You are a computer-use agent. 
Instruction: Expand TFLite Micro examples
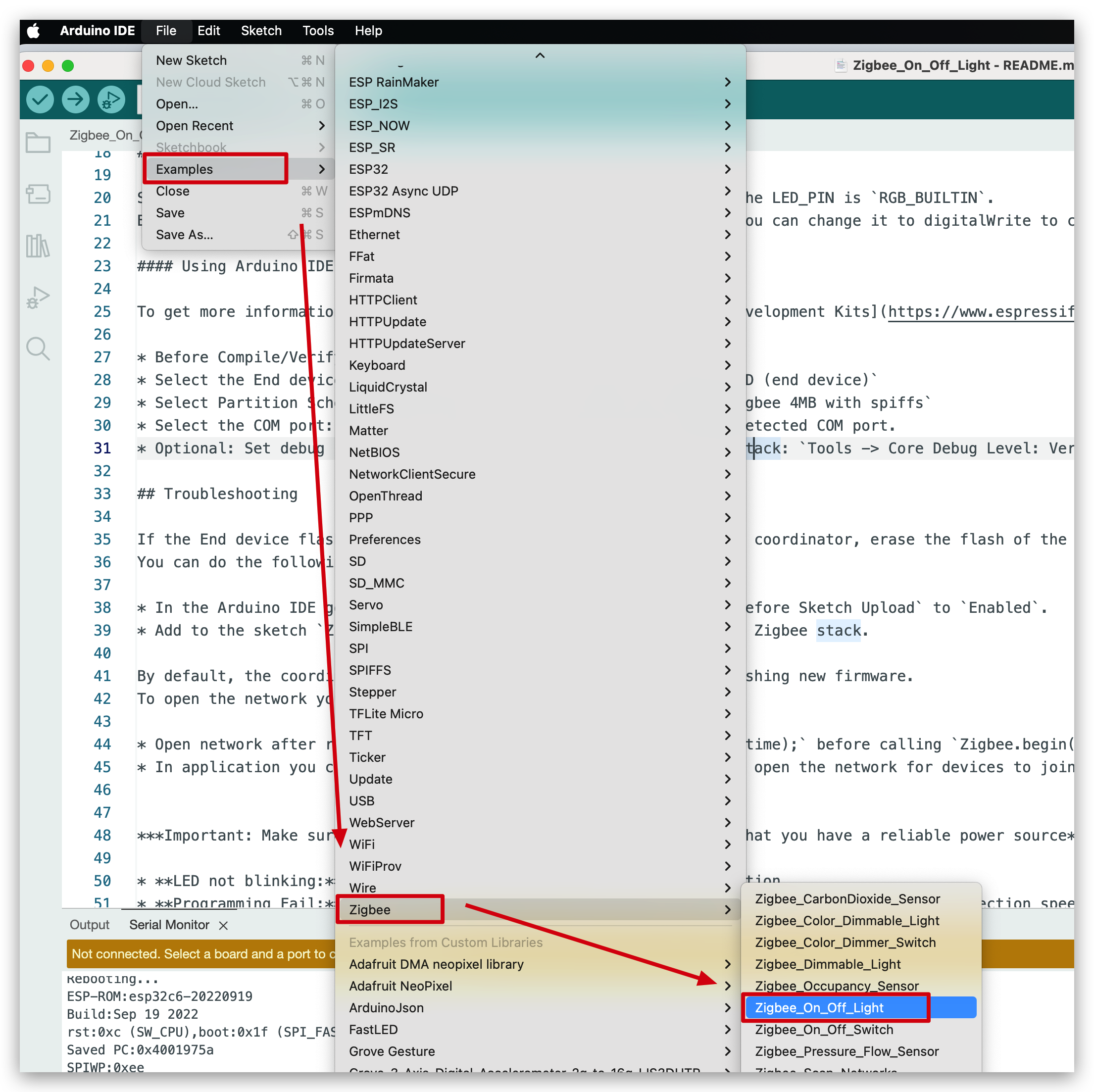540,714
